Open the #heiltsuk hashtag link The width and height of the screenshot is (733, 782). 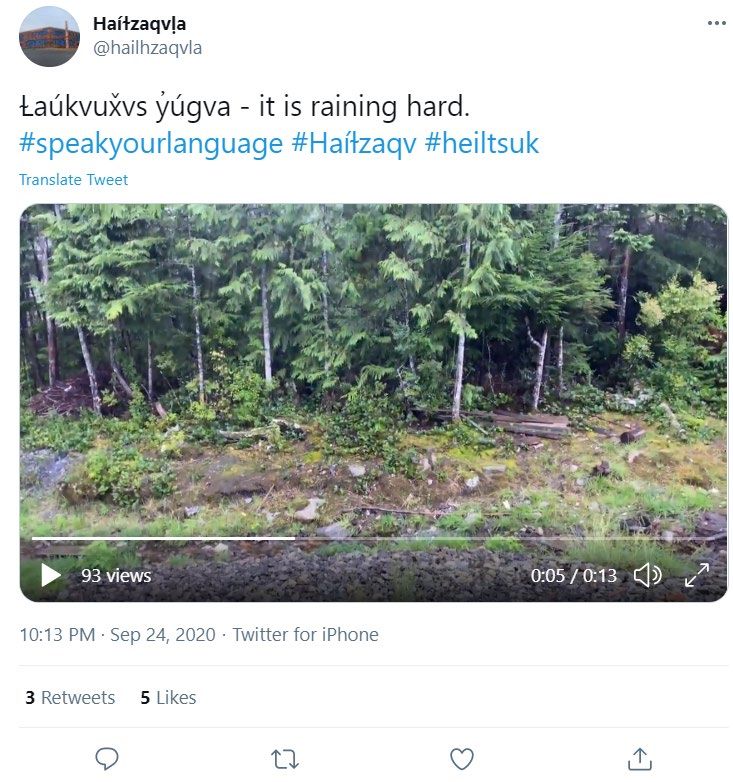482,144
